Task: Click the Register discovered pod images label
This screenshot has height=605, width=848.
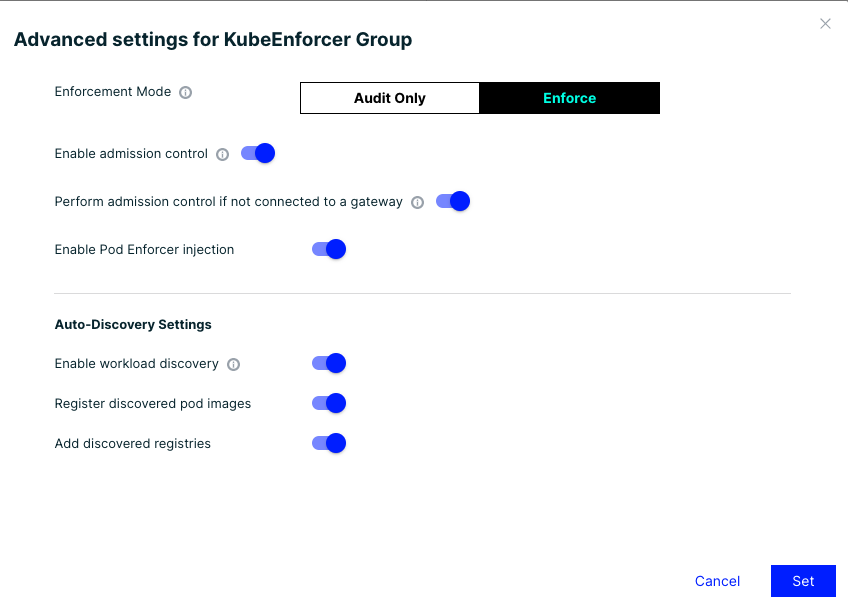Action: tap(152, 403)
